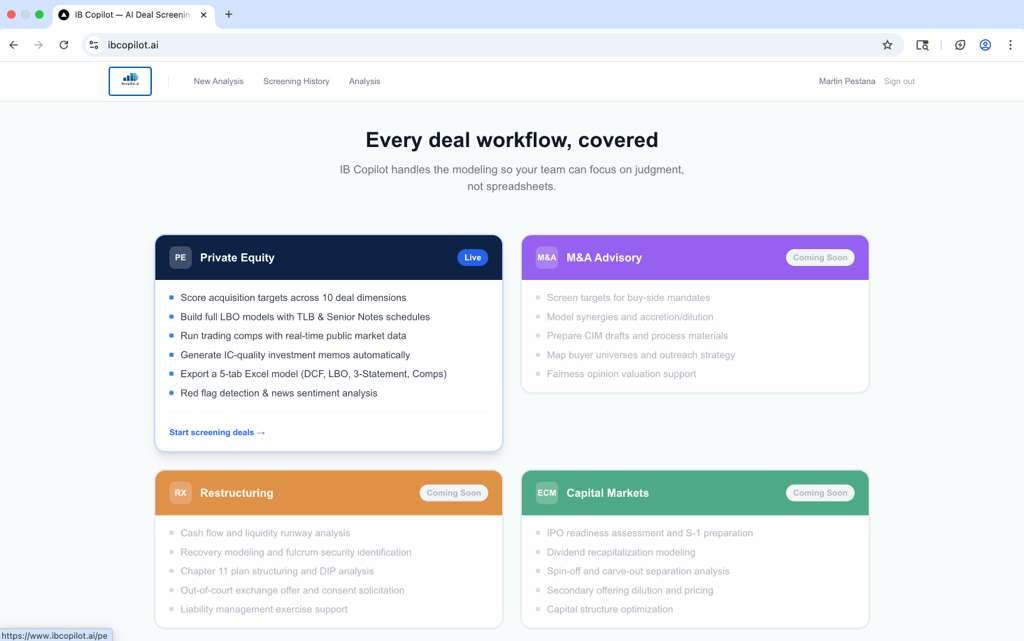The width and height of the screenshot is (1024, 641).
Task: Click 'Liability management exercise support'
Action: pos(264,609)
